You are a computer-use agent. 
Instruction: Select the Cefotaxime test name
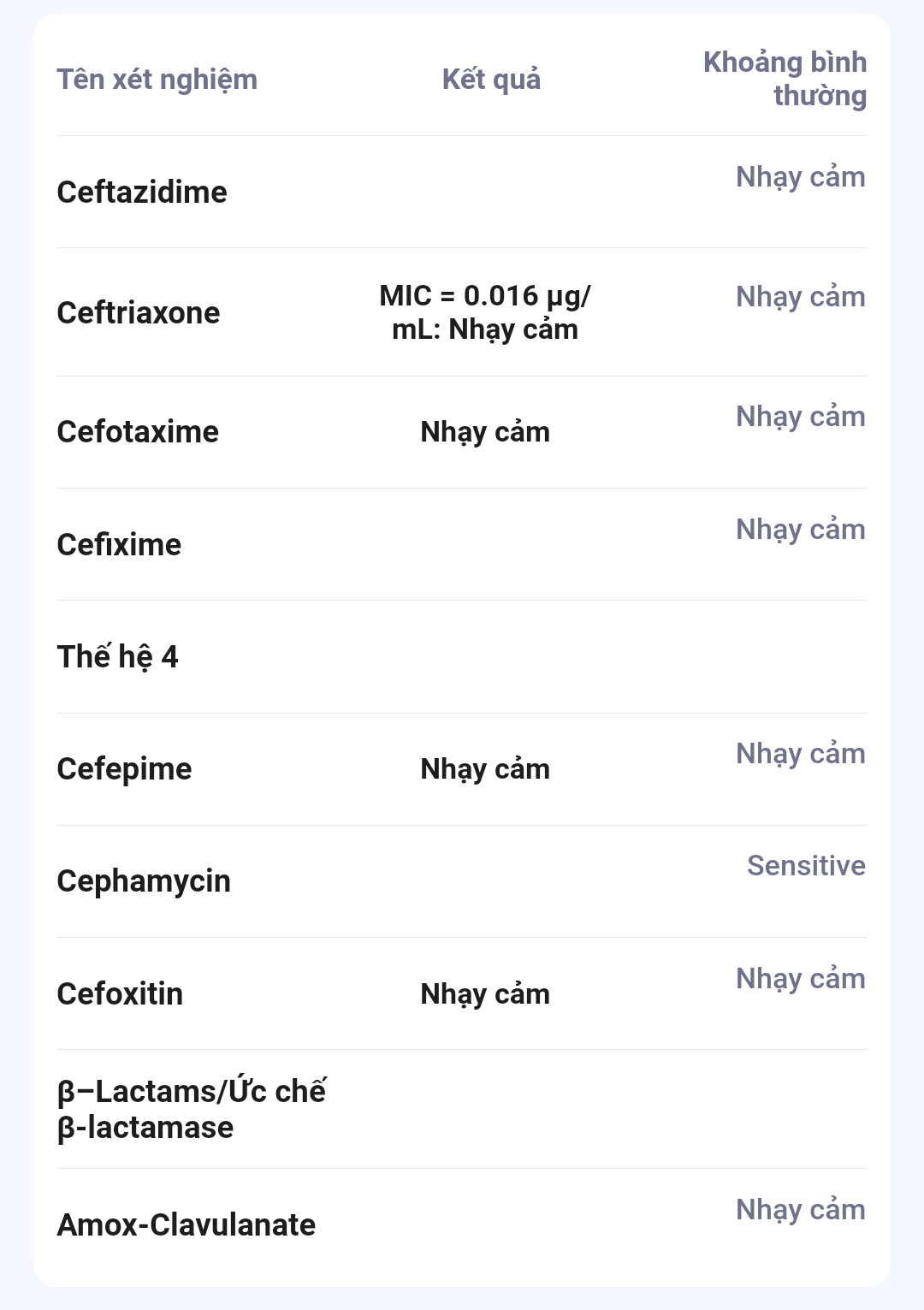pos(138,432)
